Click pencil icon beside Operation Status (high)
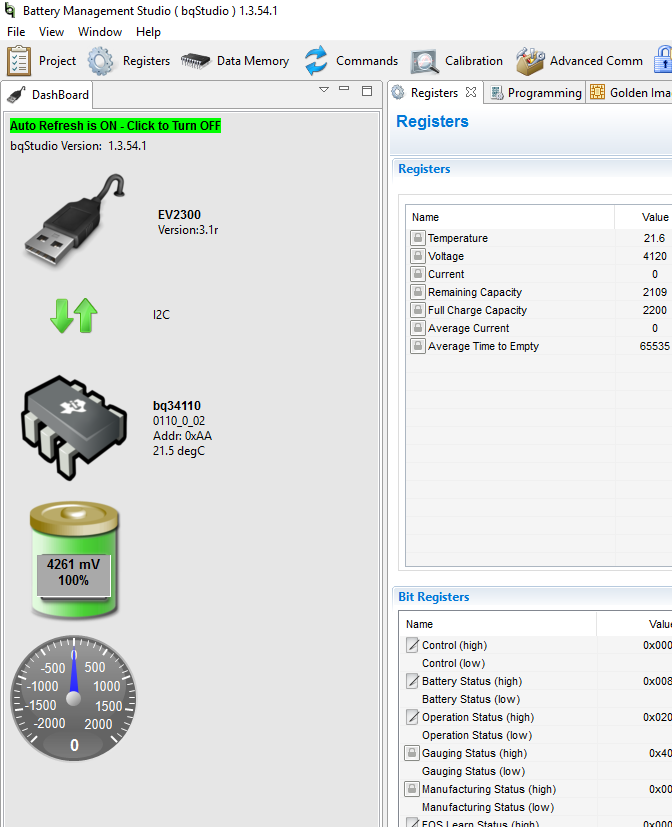 [x=412, y=717]
